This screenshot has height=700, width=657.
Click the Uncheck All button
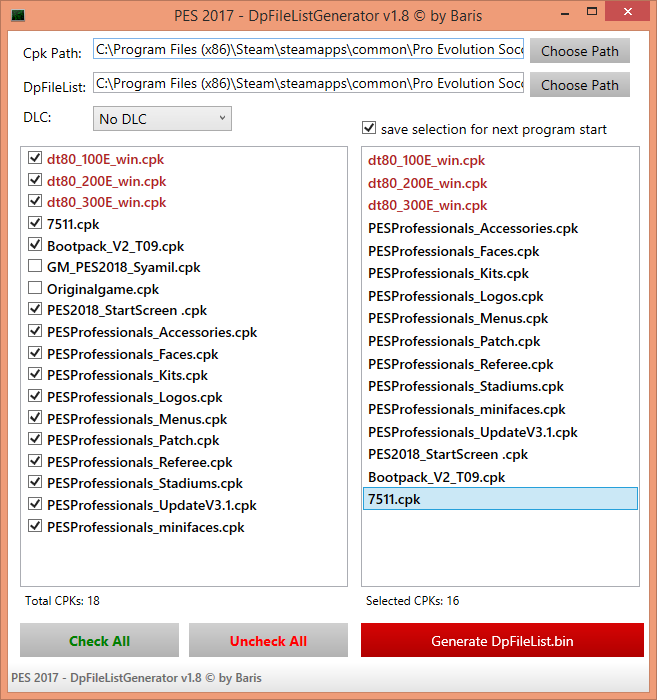(268, 640)
